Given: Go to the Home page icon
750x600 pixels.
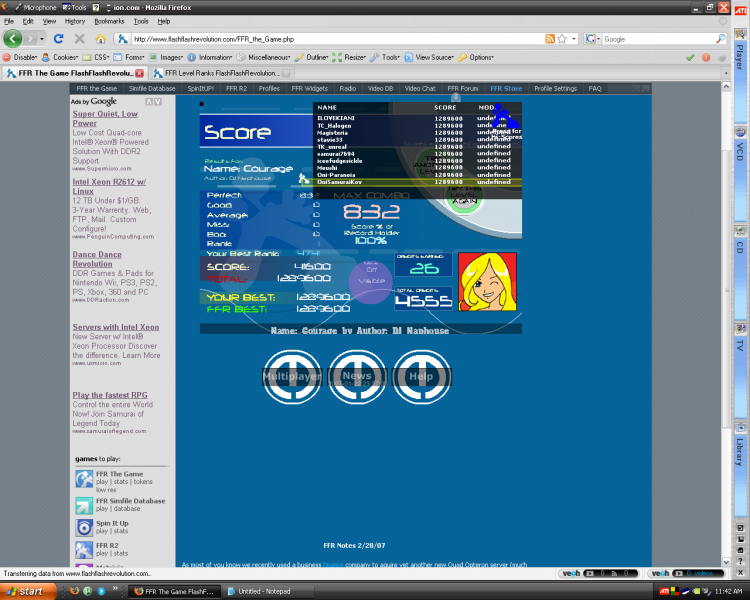Looking at the screenshot, I should pos(100,39).
